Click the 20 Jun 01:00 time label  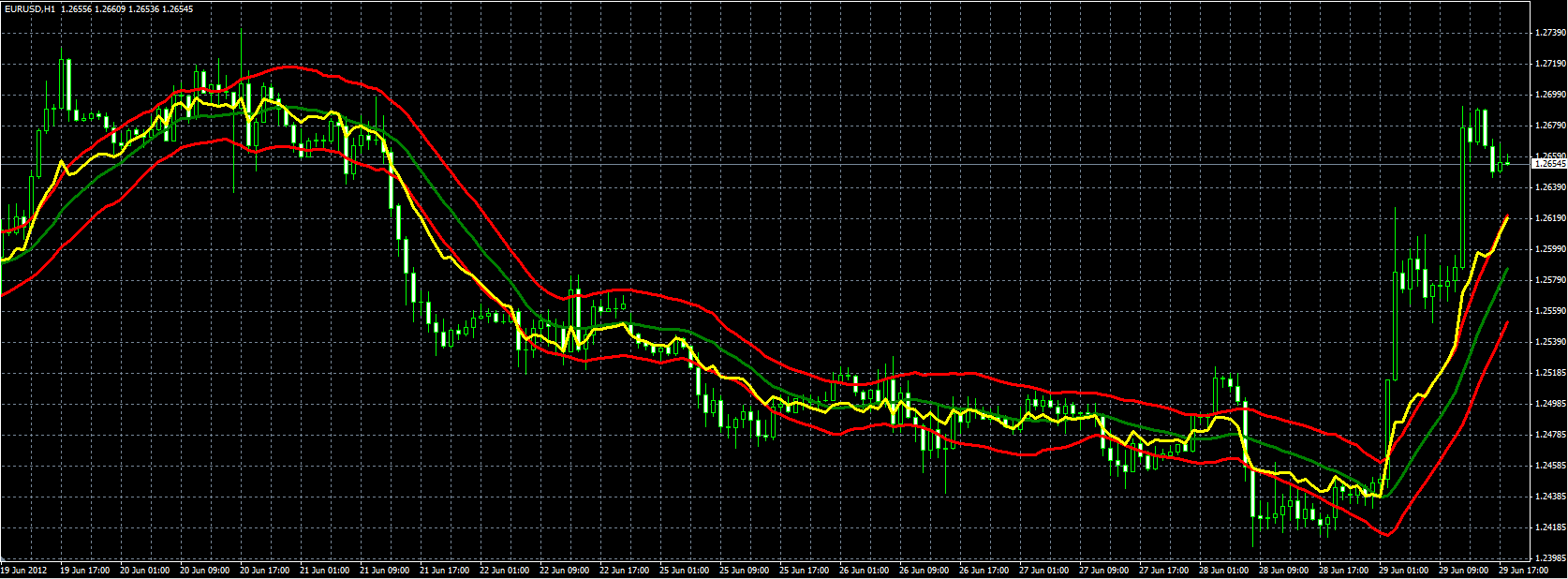tap(144, 570)
